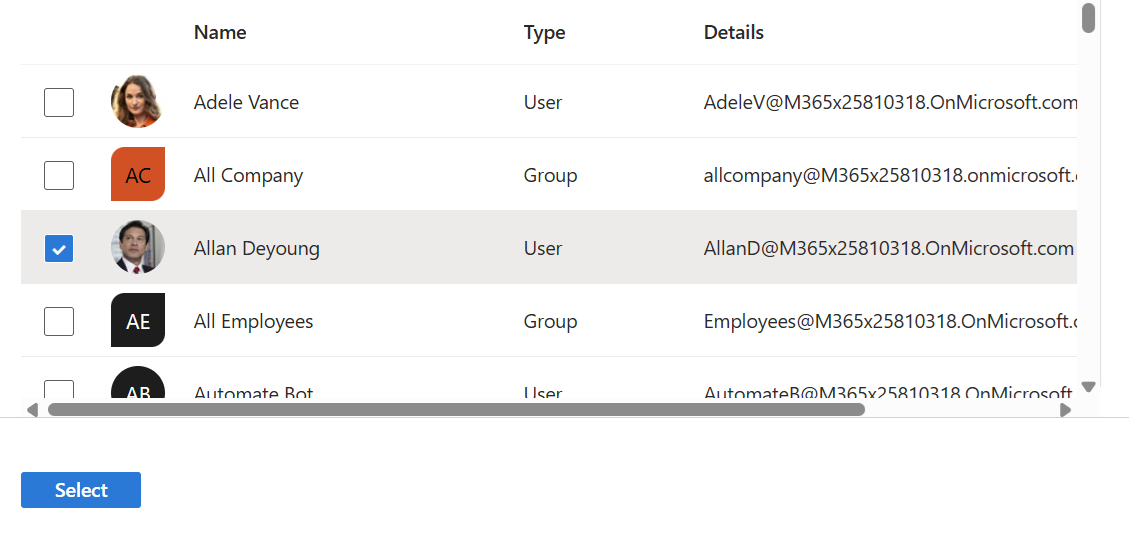1129x537 pixels.
Task: Click the horizontal scrollbar thumb
Action: [456, 409]
